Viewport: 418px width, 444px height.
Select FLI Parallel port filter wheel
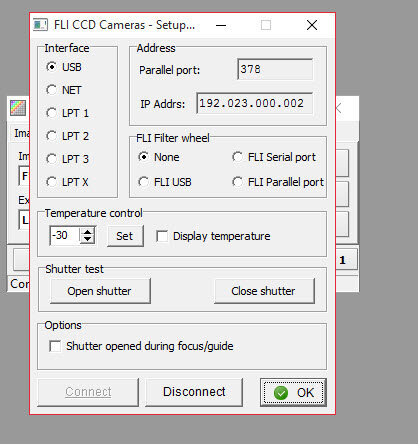pos(237,182)
